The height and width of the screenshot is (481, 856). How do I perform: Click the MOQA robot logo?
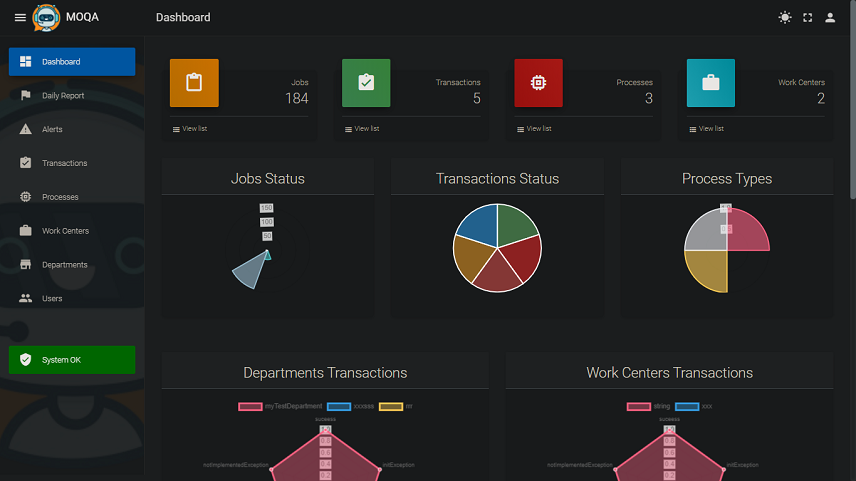click(x=46, y=17)
